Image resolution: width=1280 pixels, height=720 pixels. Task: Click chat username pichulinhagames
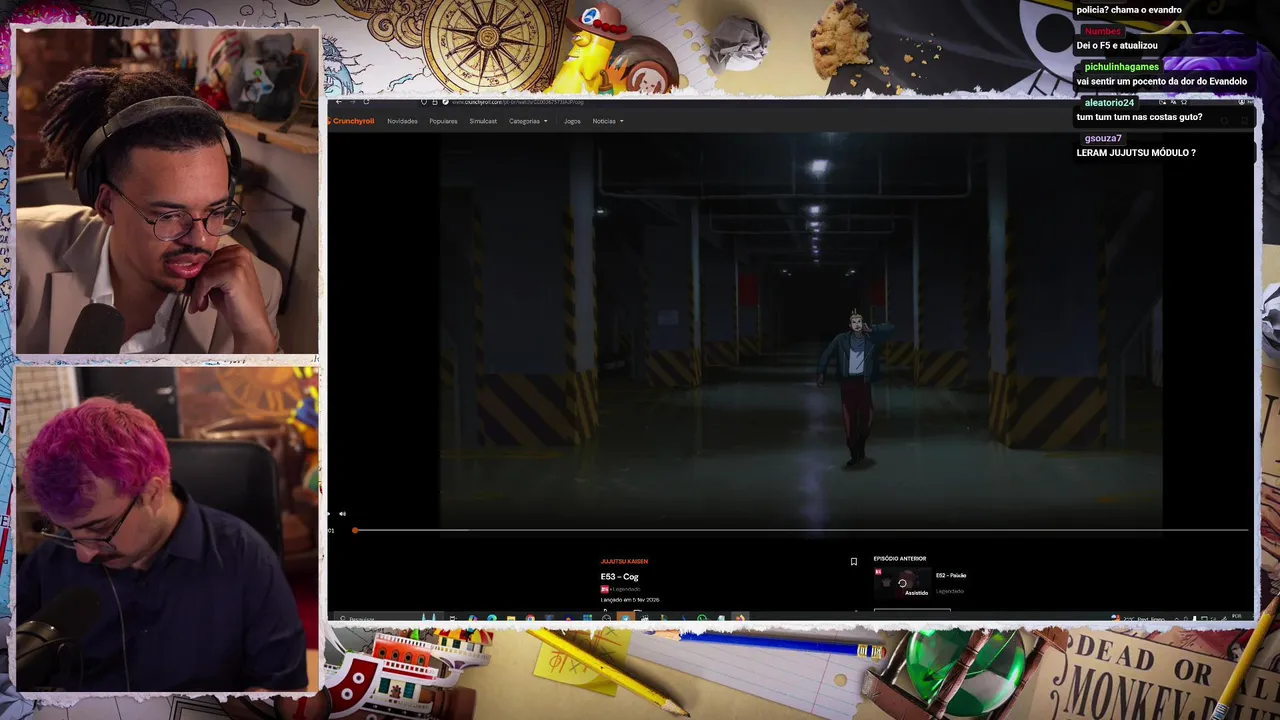coord(1121,67)
